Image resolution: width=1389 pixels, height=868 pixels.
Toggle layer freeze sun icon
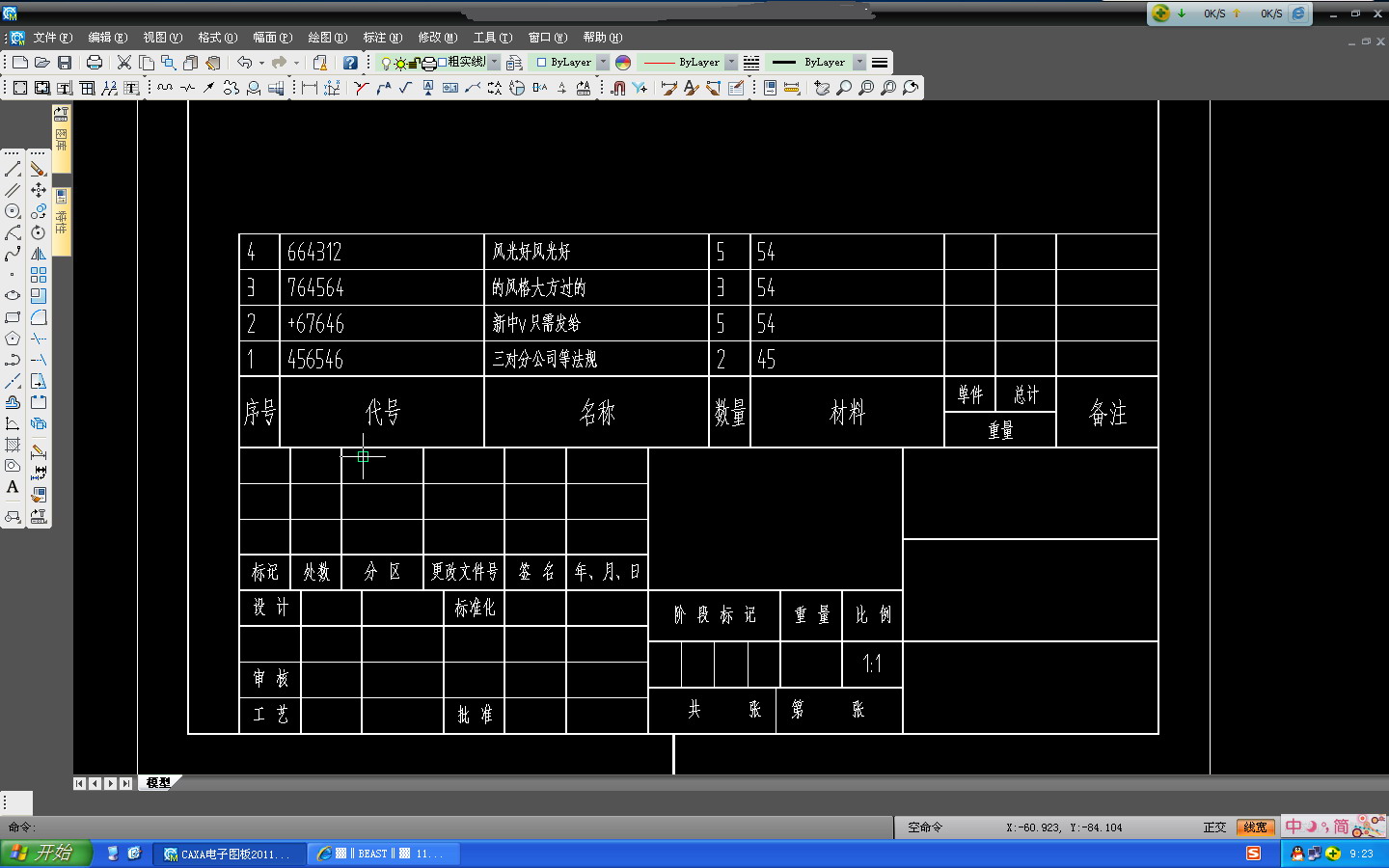click(x=400, y=64)
